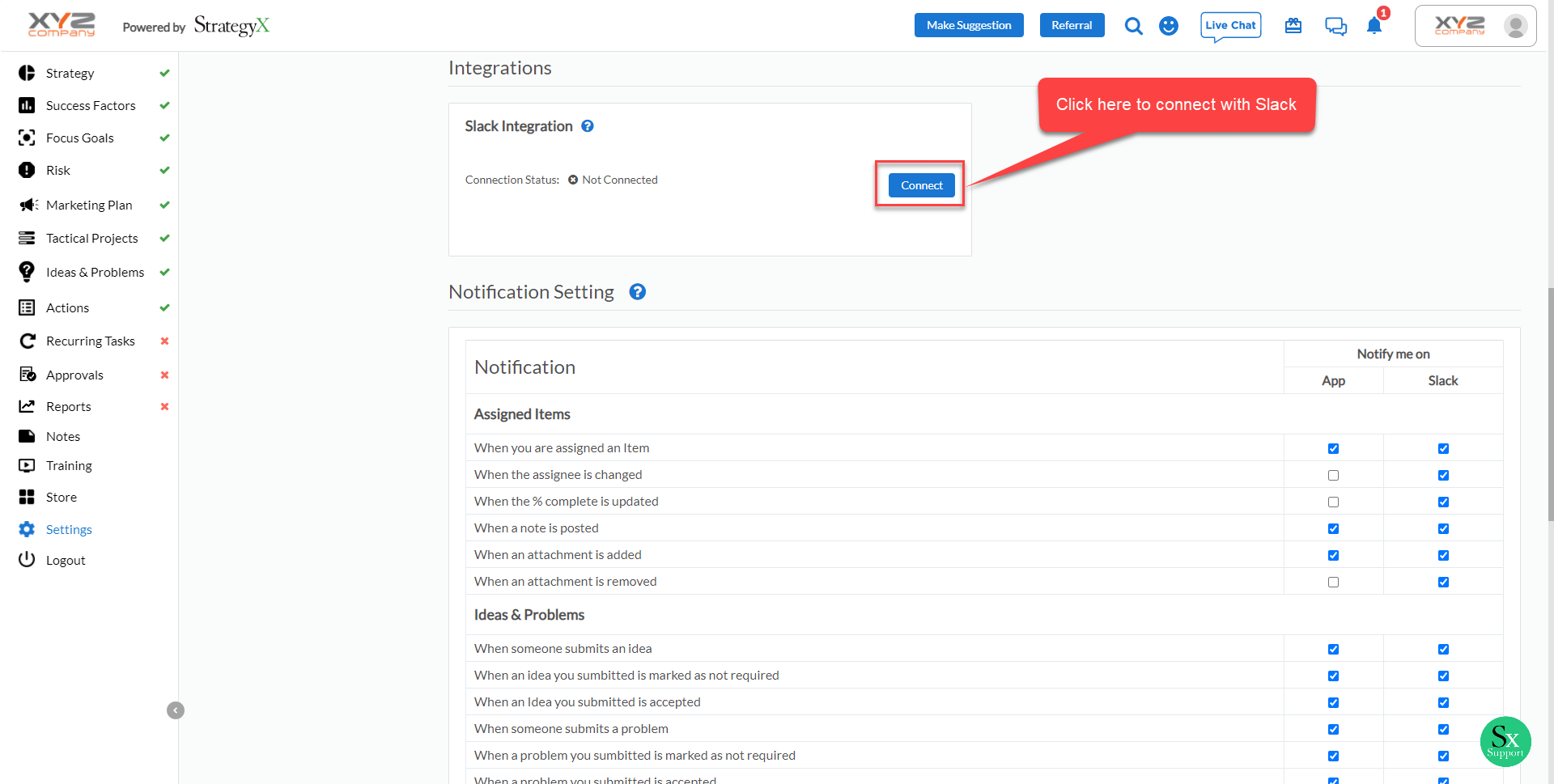
Task: Click the Notification Setting help icon
Action: (x=638, y=292)
